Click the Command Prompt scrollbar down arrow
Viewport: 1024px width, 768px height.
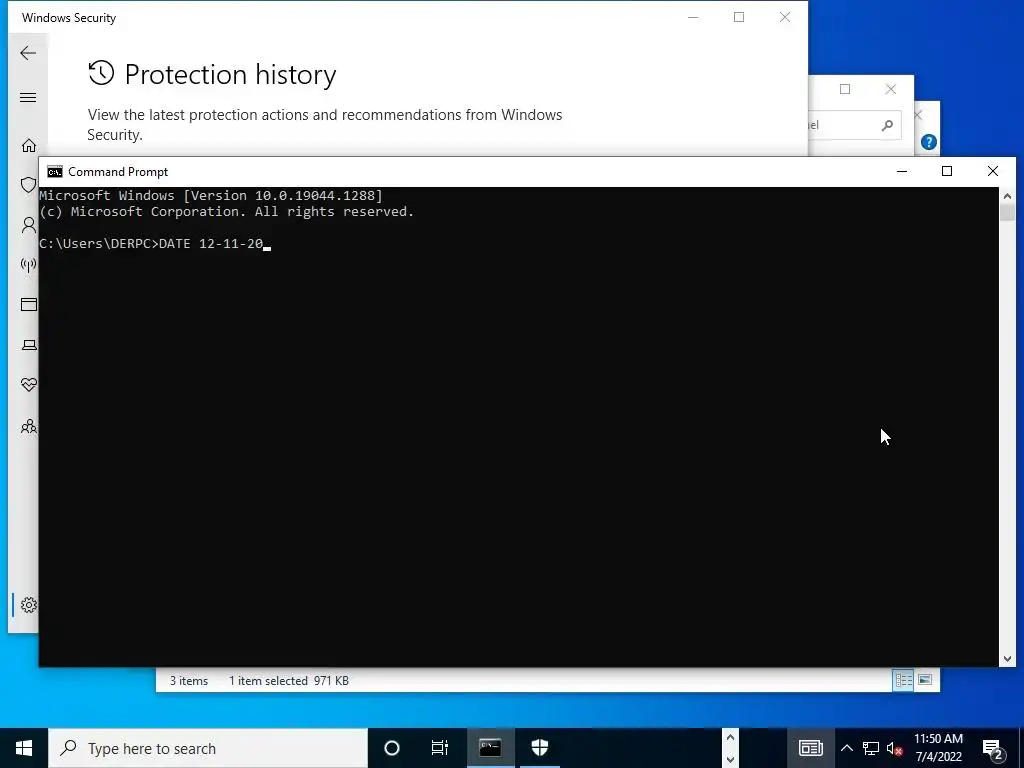[1007, 659]
